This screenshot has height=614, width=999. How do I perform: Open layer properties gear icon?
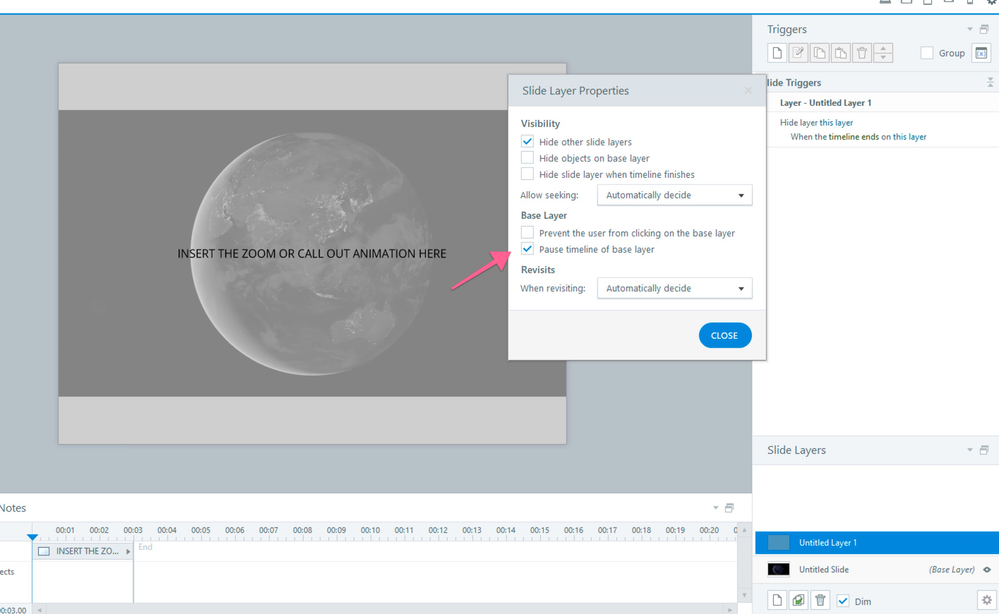point(985,600)
